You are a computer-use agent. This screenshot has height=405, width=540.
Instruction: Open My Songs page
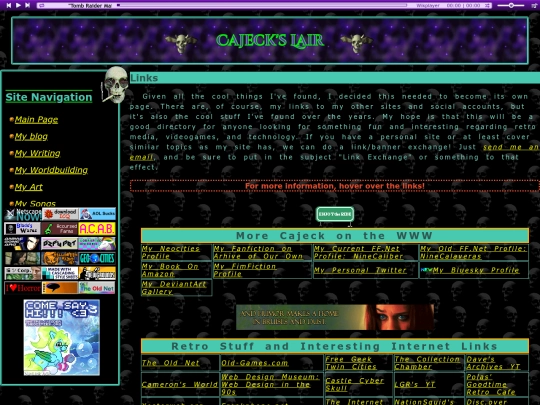point(35,204)
